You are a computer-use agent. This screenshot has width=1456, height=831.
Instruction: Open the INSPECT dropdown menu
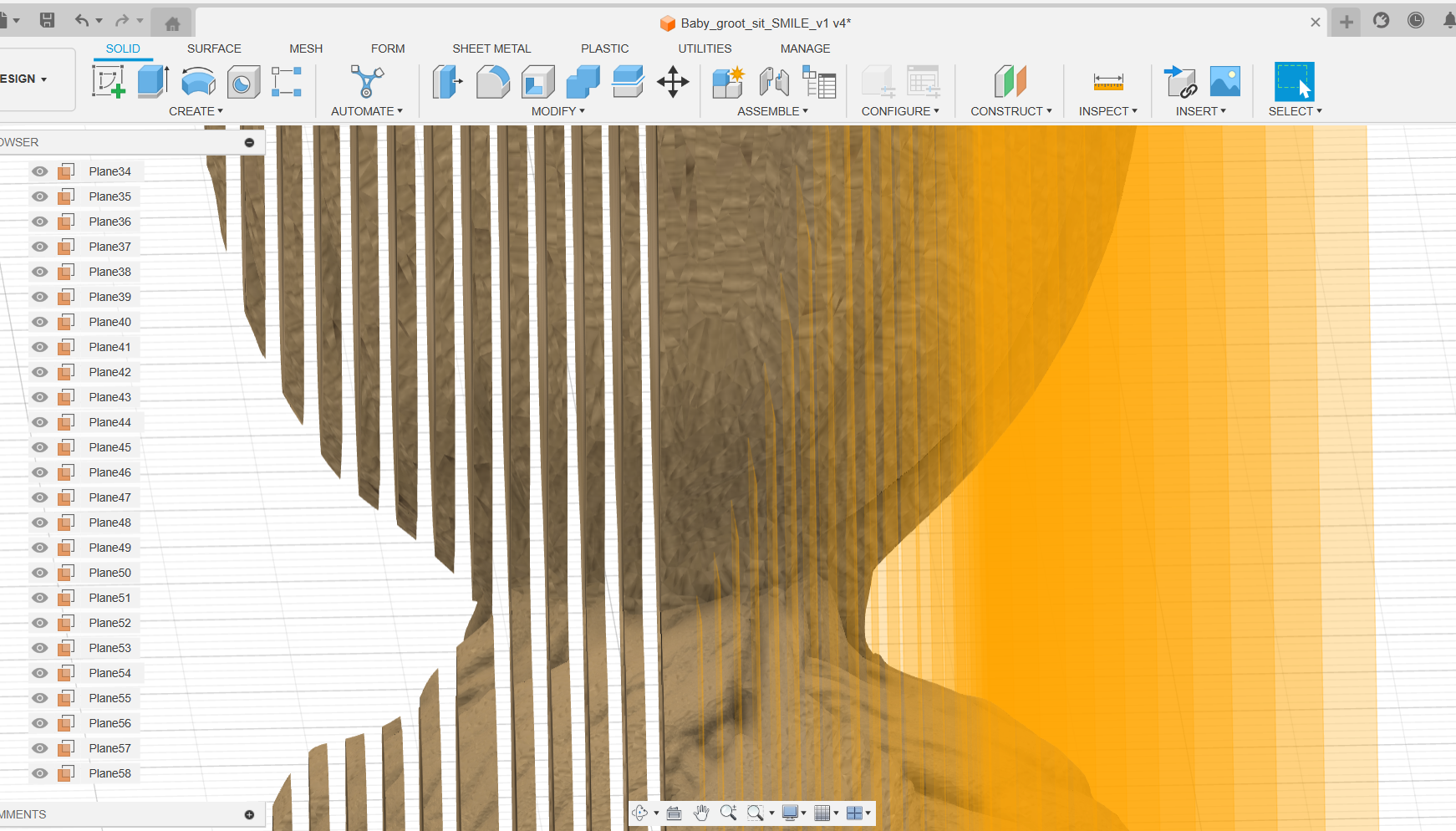coord(1108,111)
